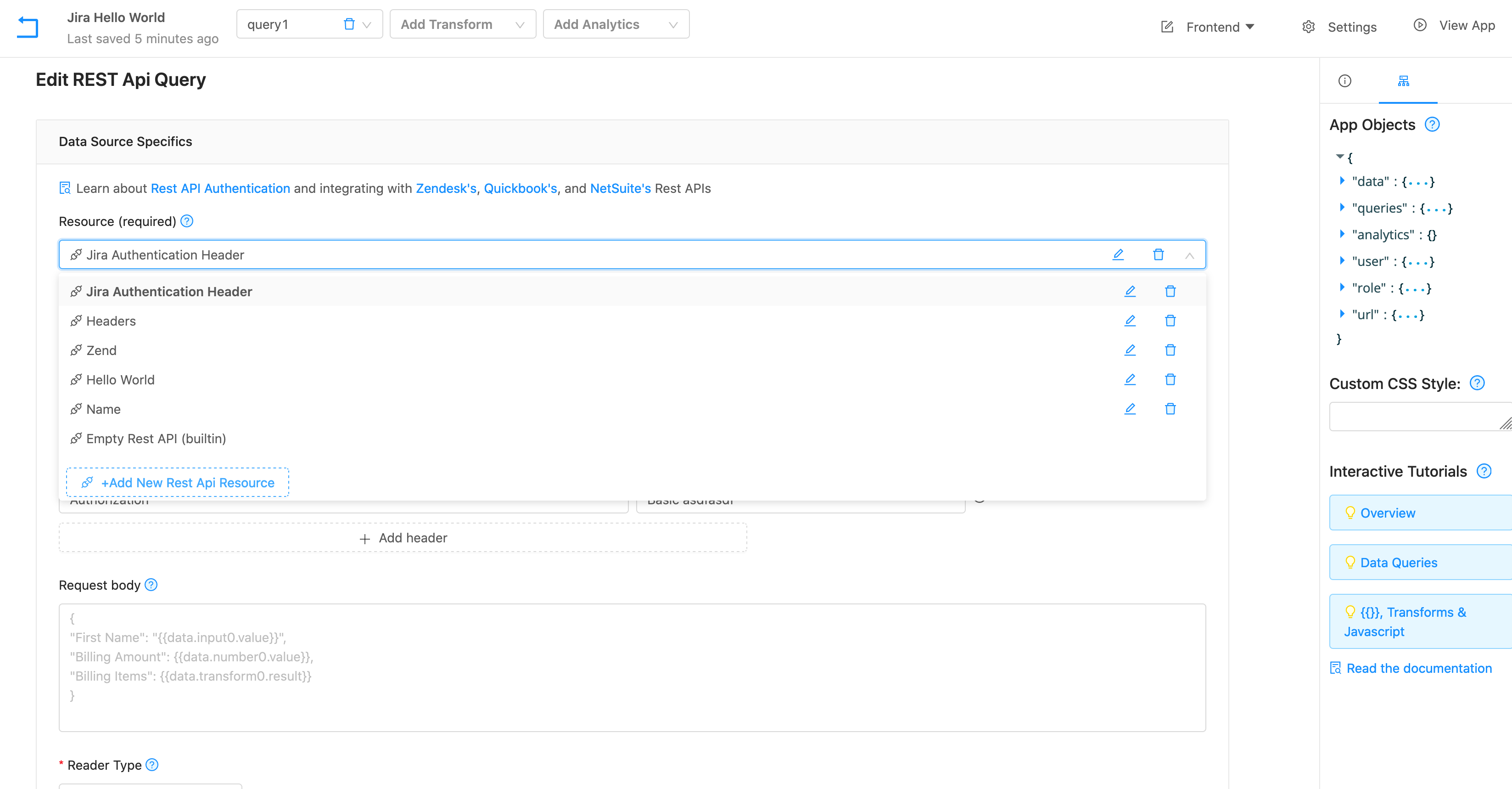This screenshot has height=789, width=1512.
Task: Select the Headers resource option
Action: [632, 321]
